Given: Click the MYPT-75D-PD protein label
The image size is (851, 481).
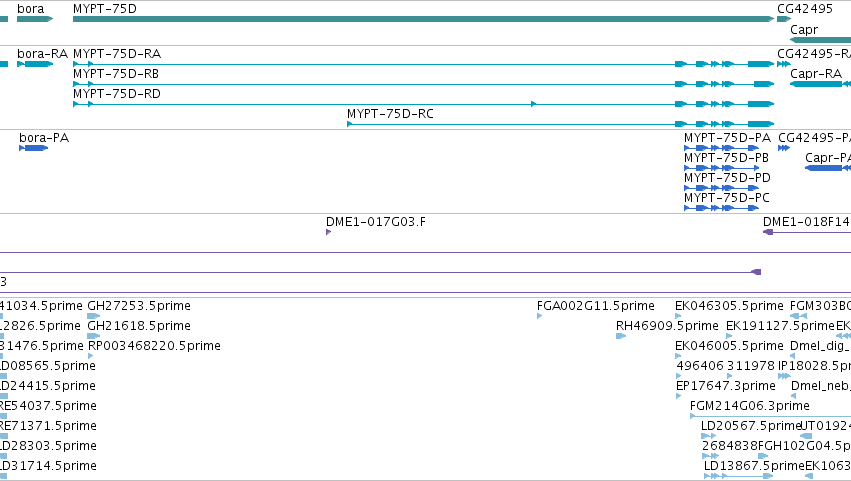Looking at the screenshot, I should click(727, 178).
